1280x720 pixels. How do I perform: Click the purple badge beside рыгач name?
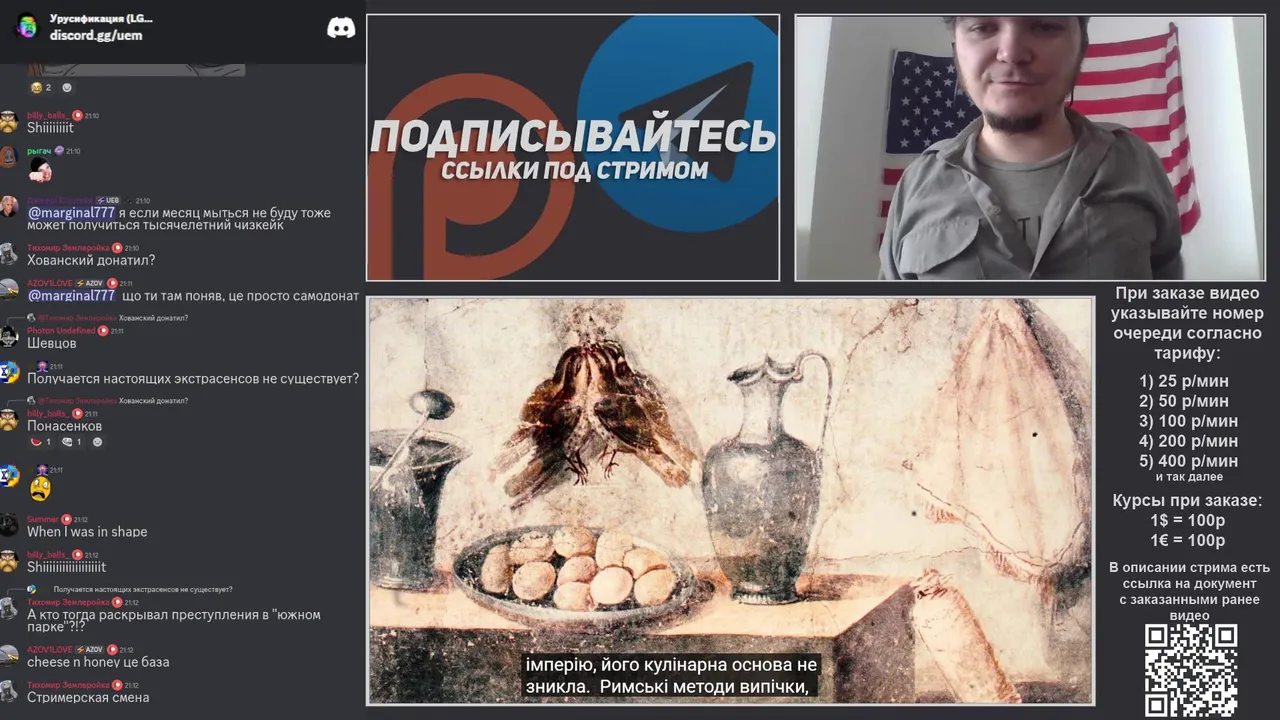point(59,151)
